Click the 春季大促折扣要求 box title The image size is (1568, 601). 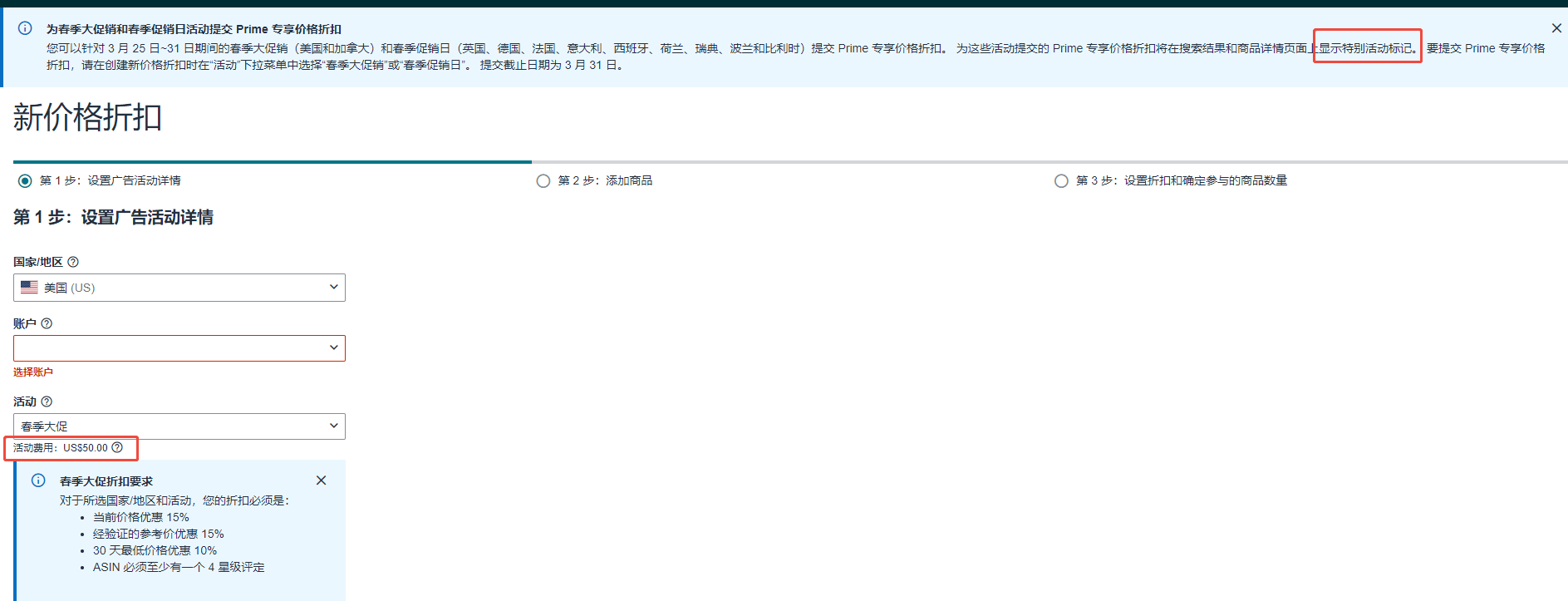pyautogui.click(x=106, y=481)
